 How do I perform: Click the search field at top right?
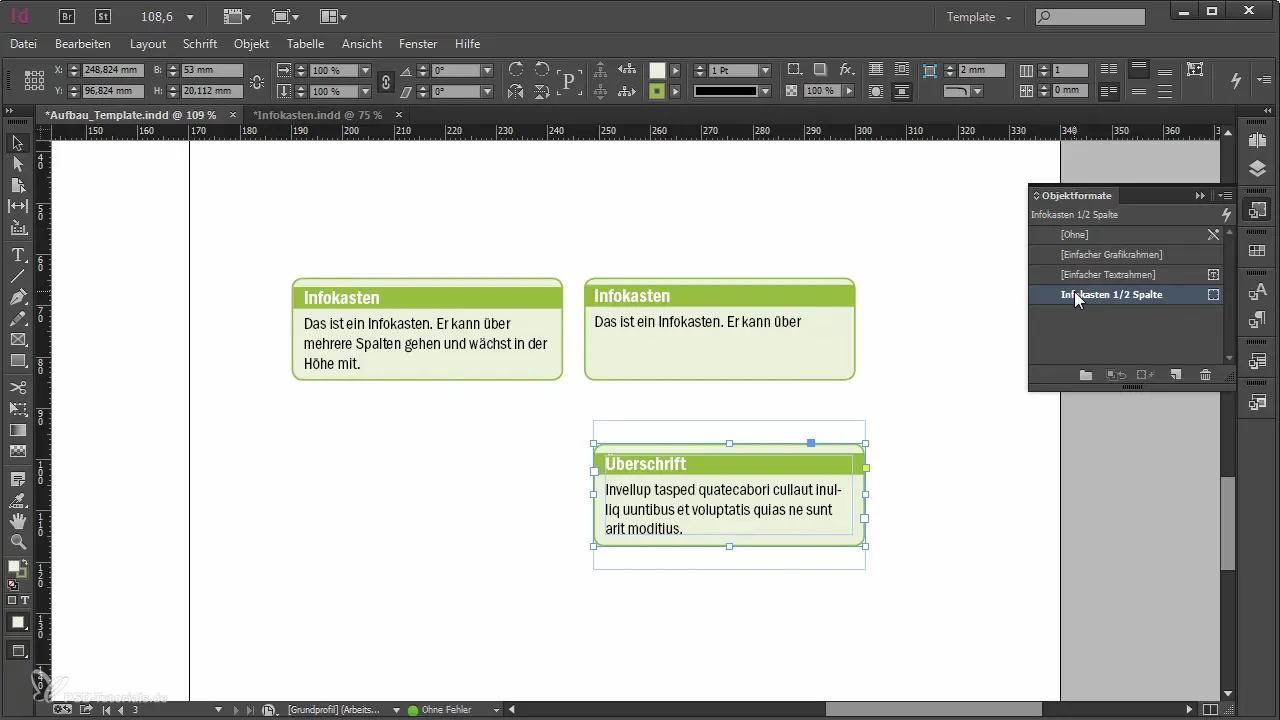coord(1090,17)
